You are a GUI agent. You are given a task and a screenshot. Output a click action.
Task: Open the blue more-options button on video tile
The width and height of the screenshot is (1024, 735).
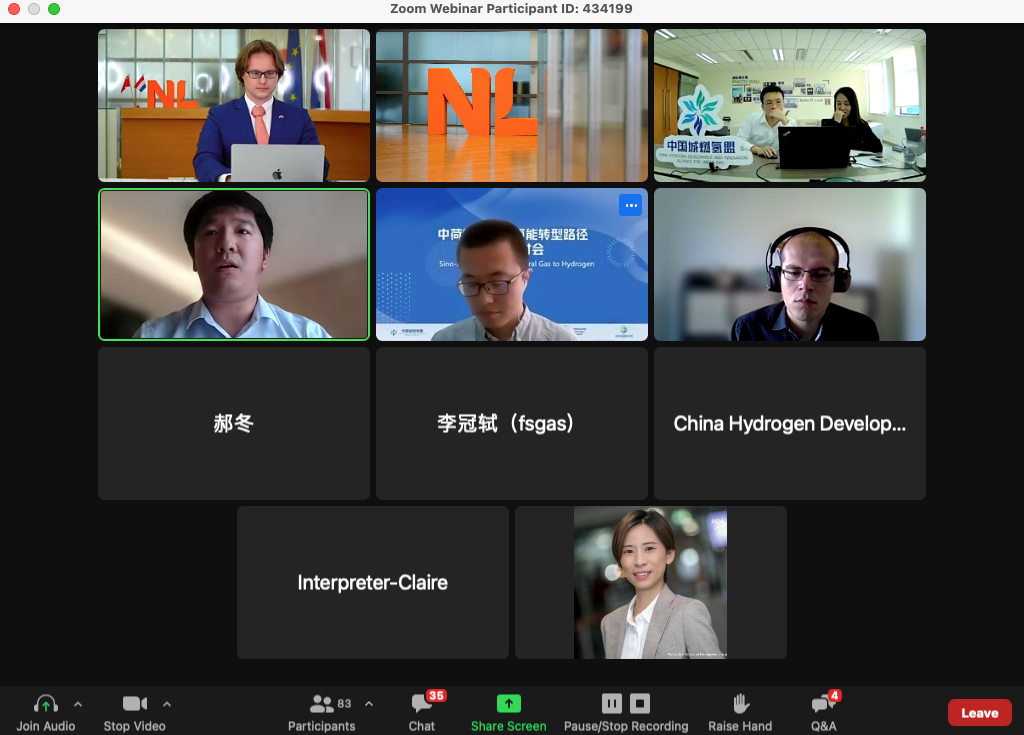tap(630, 205)
